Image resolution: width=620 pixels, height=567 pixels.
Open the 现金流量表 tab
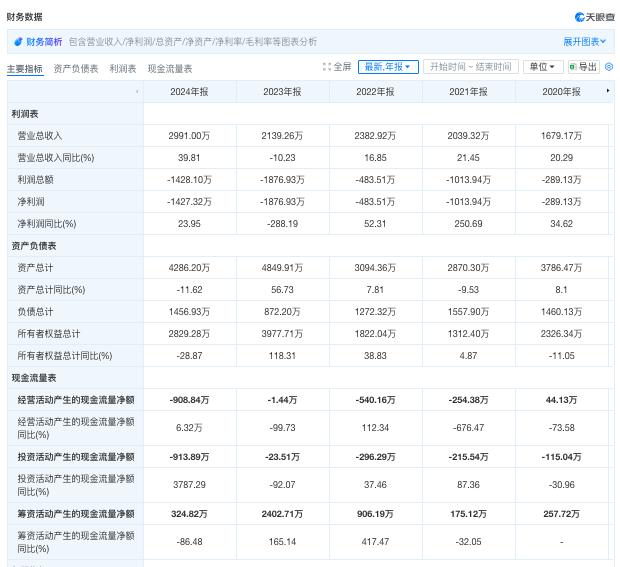170,69
